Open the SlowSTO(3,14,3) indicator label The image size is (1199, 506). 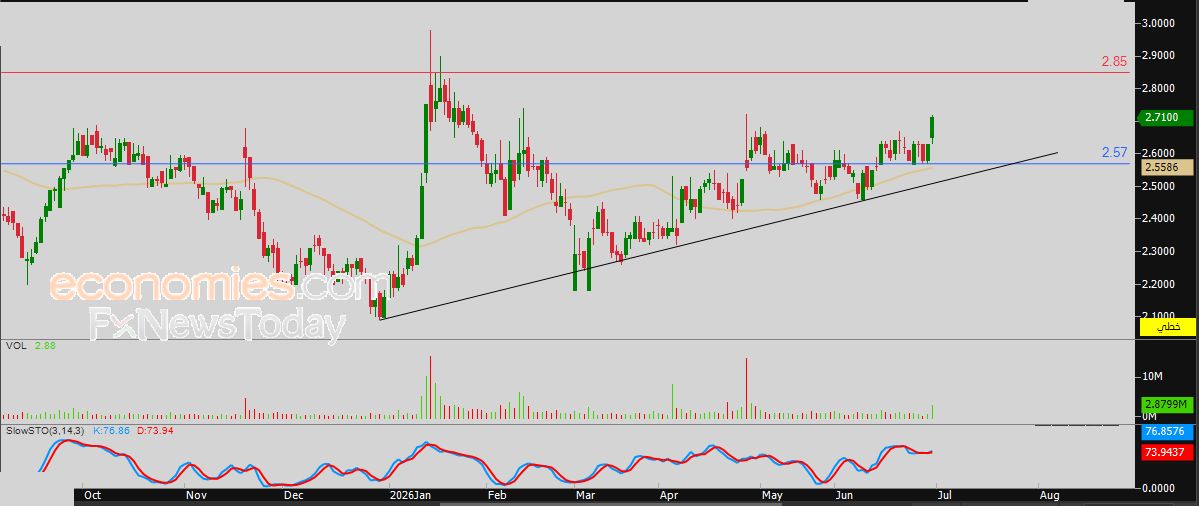tap(44, 432)
